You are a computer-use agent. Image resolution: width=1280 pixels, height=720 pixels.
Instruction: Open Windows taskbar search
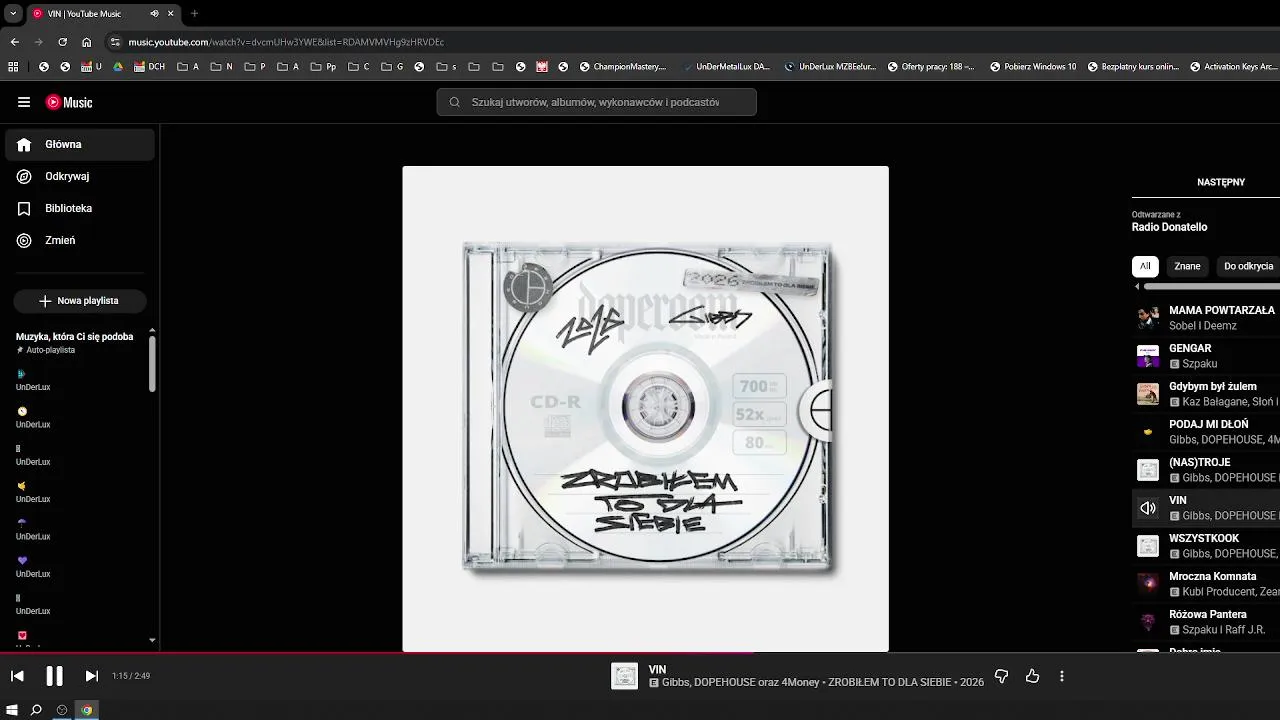click(36, 710)
